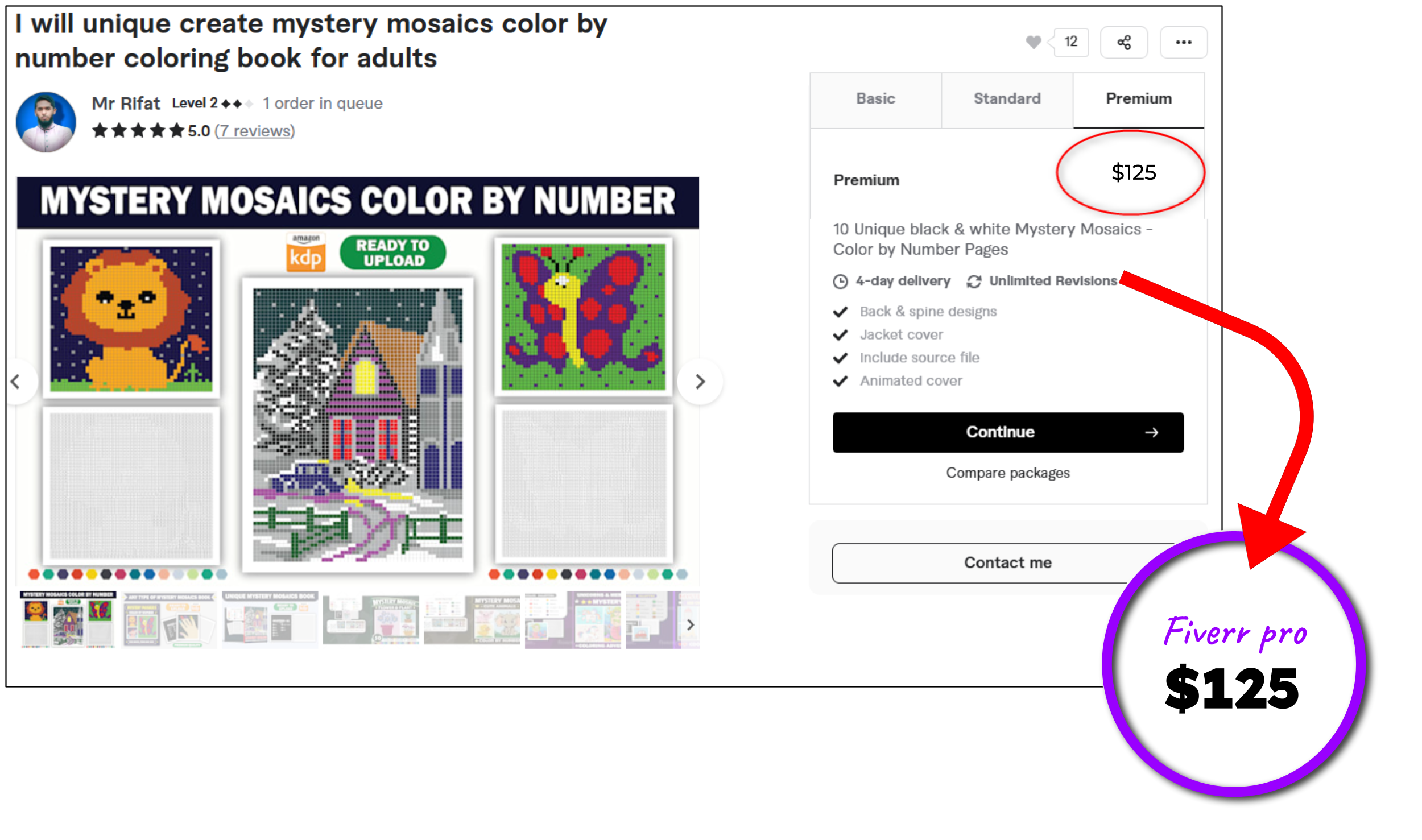The width and height of the screenshot is (1422, 840).
Task: Click the Ready to Upload green badge
Action: pos(392,253)
